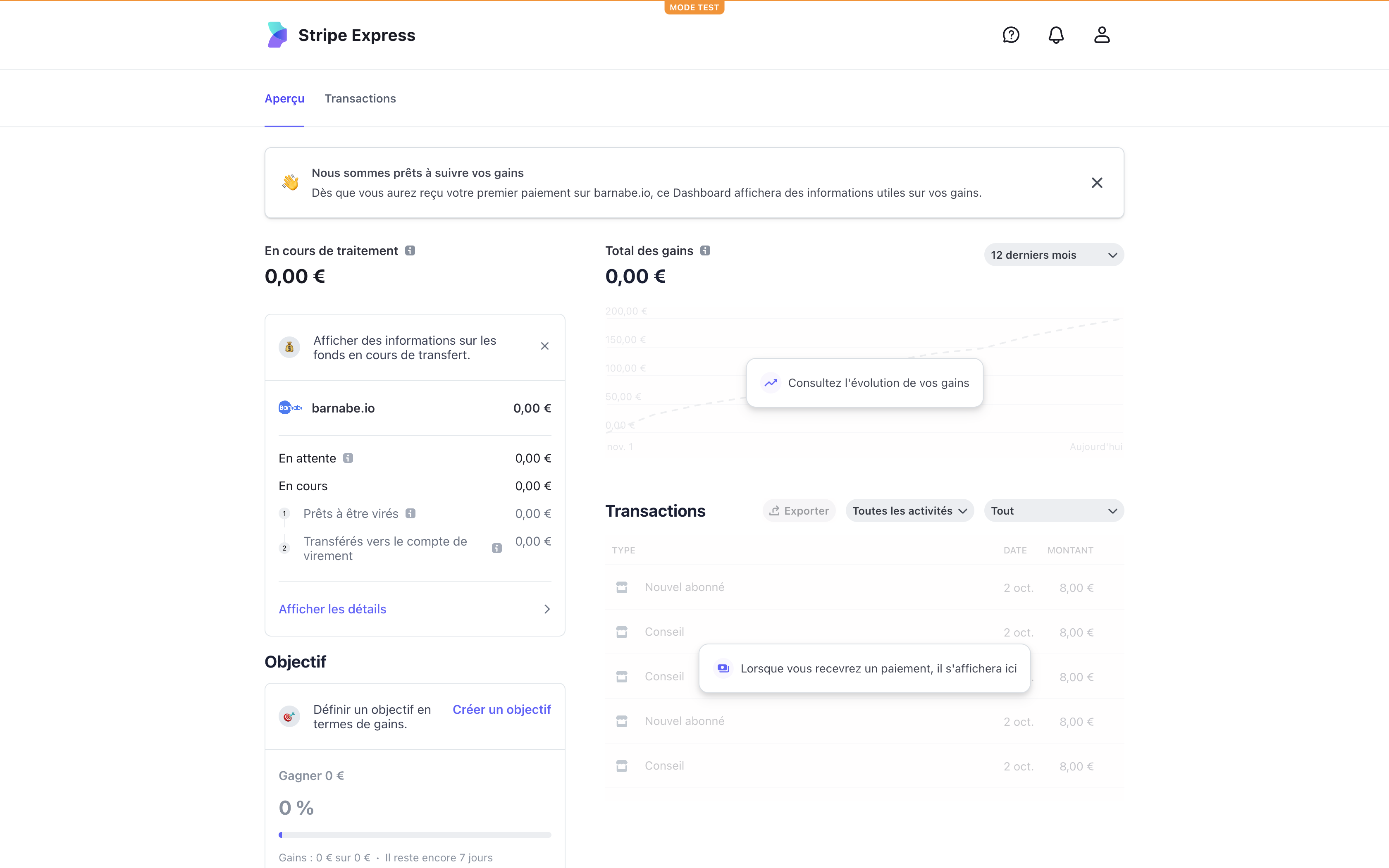Click info icon next to En attente
This screenshot has width=1389, height=868.
(348, 458)
